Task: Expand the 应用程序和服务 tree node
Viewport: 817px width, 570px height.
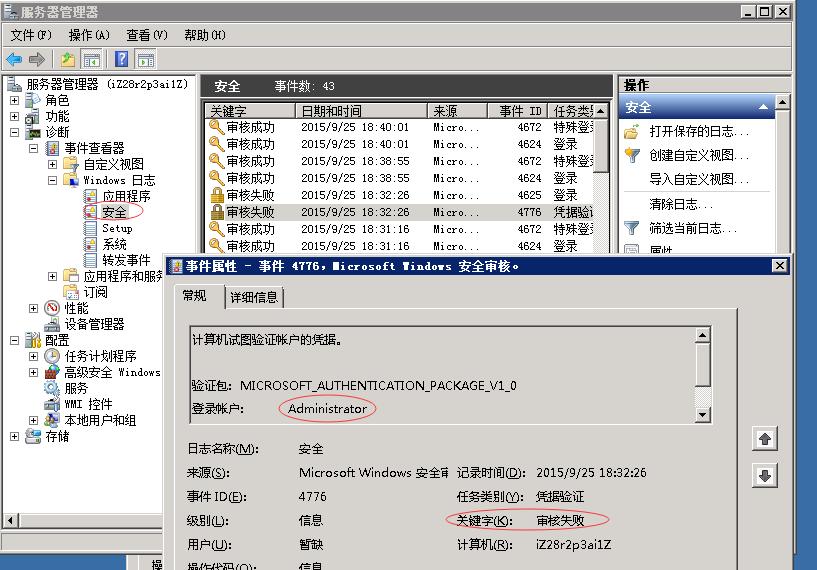Action: (x=53, y=276)
